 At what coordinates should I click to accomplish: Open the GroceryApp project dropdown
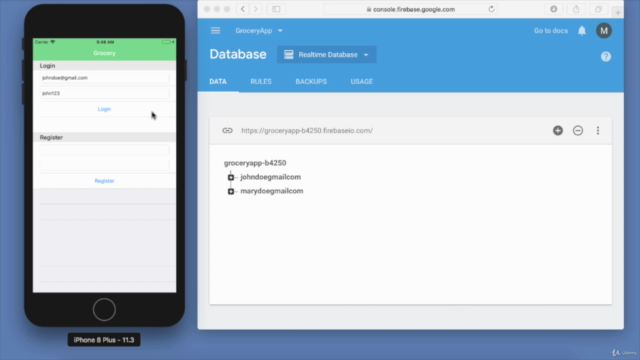point(259,31)
